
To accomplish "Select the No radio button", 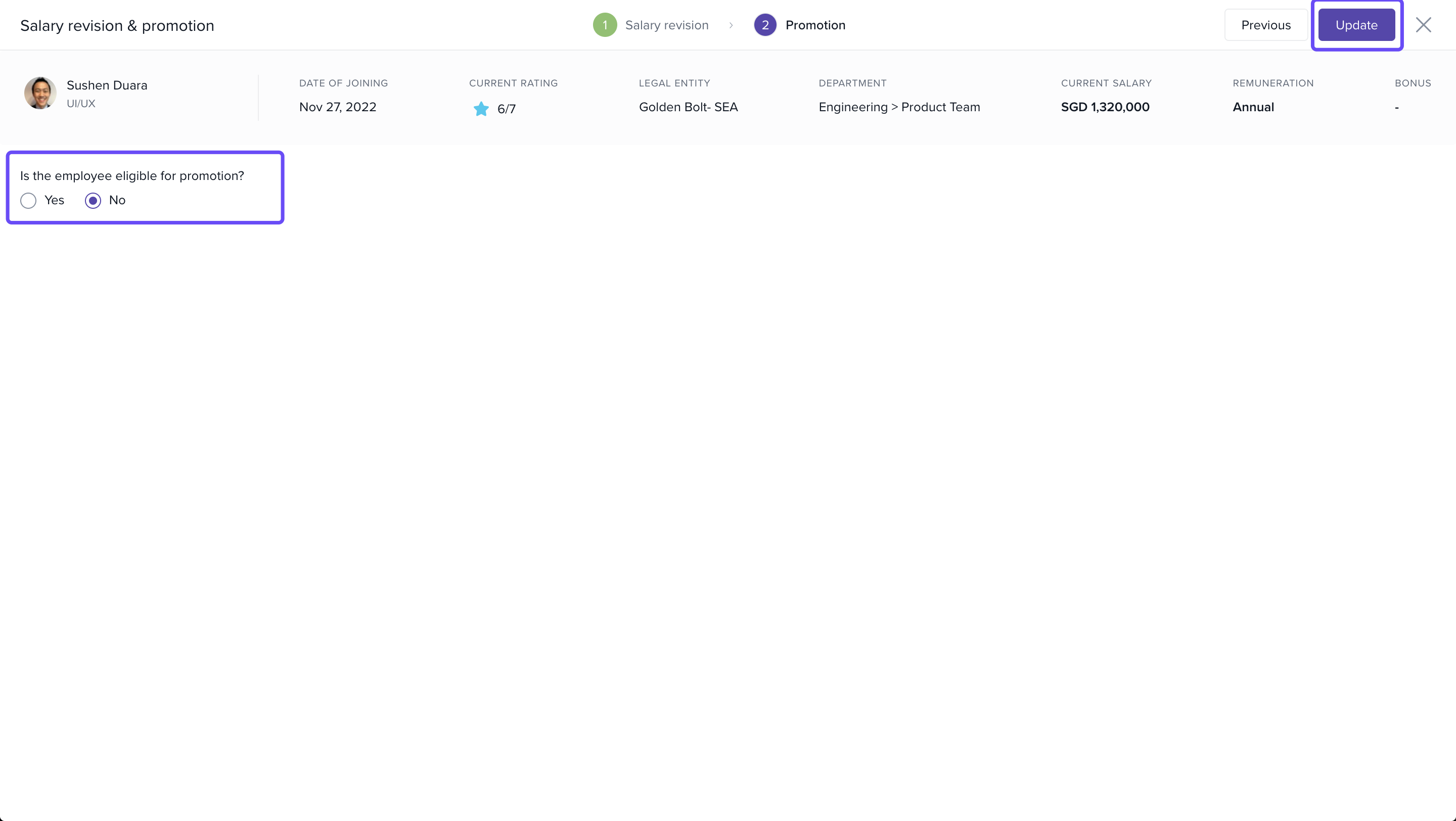I will tap(93, 201).
